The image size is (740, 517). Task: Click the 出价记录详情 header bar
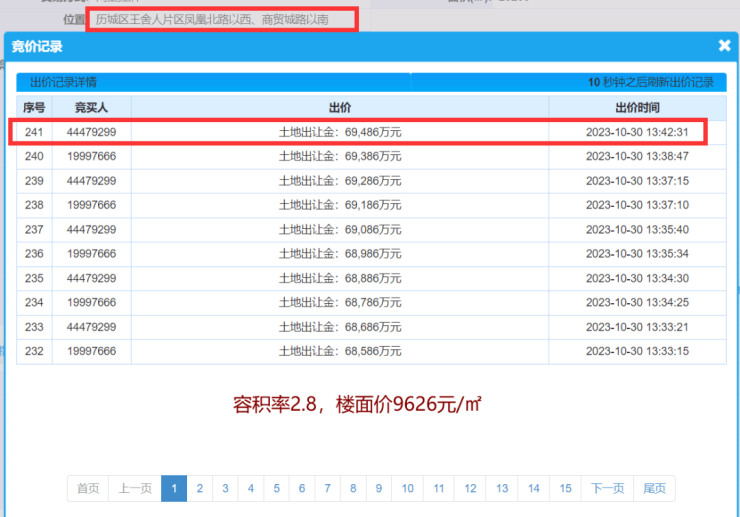(x=212, y=82)
